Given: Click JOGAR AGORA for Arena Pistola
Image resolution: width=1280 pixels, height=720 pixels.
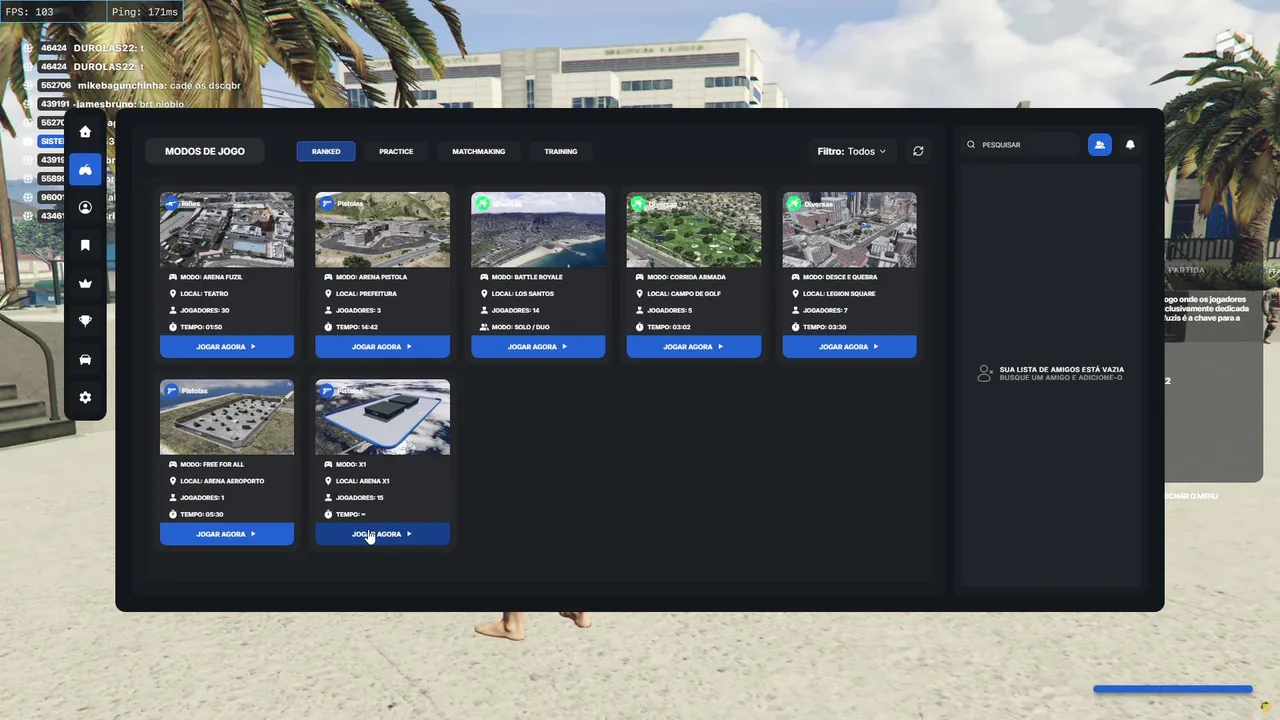Looking at the screenshot, I should [382, 347].
